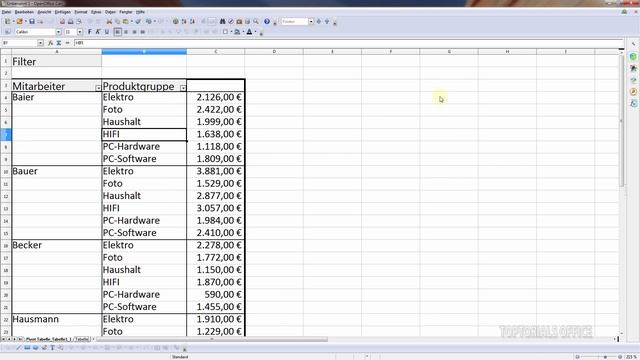
Task: Click the Save document icon
Action: click(x=32, y=21)
